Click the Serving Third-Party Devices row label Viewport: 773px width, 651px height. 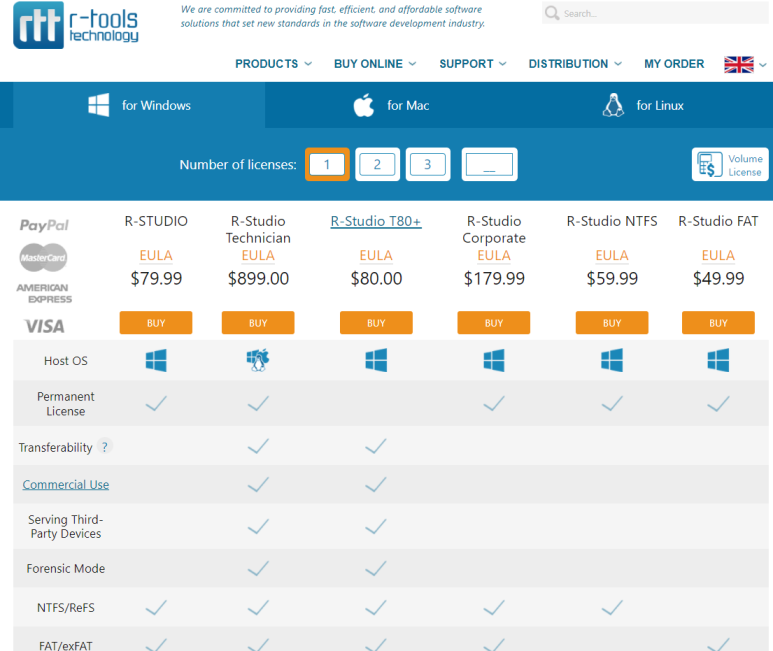[66, 526]
